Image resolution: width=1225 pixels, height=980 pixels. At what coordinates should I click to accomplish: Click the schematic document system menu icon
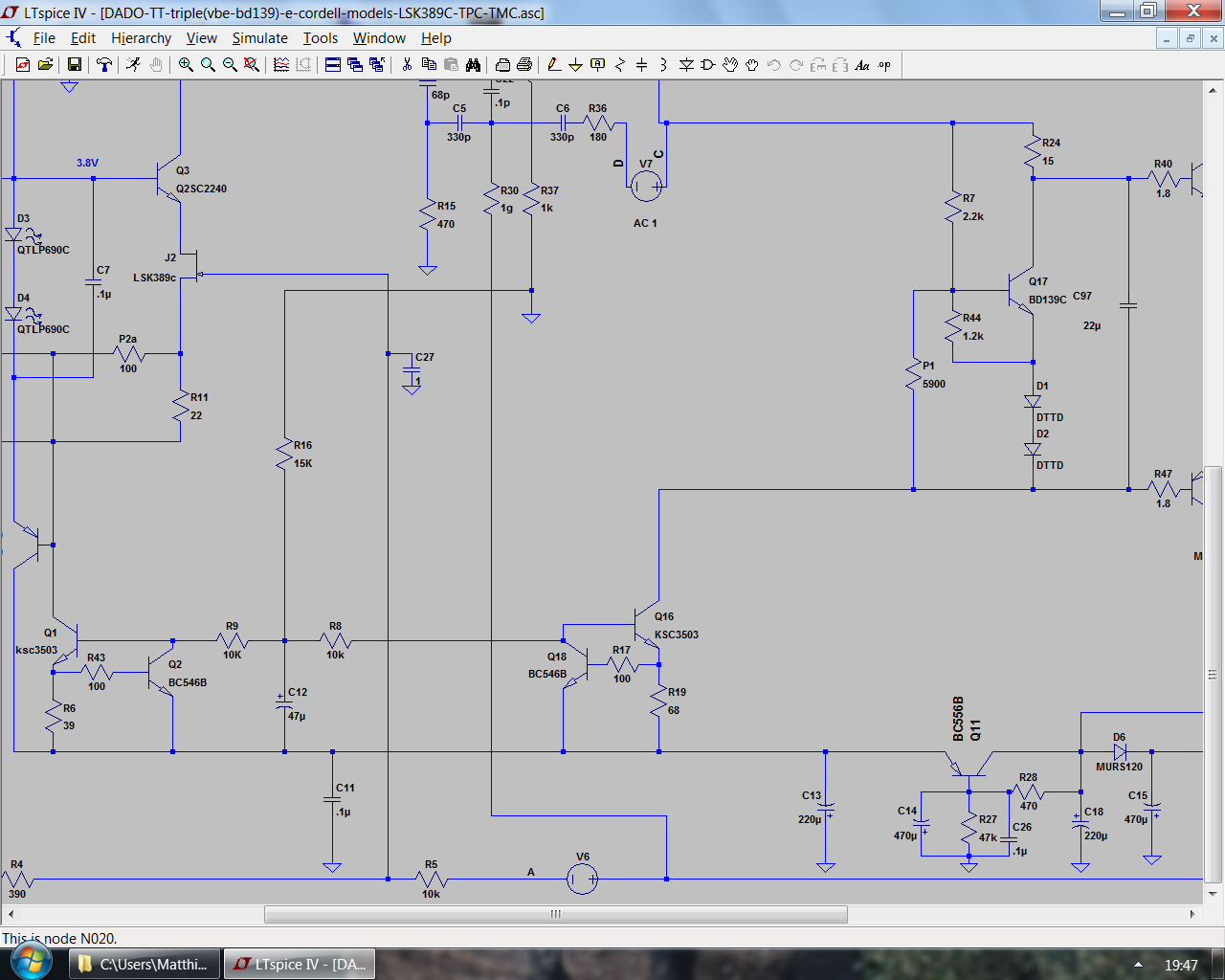pyautogui.click(x=13, y=38)
